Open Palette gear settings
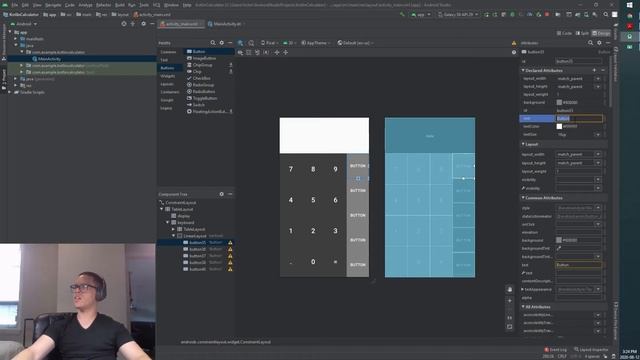 click(x=222, y=43)
